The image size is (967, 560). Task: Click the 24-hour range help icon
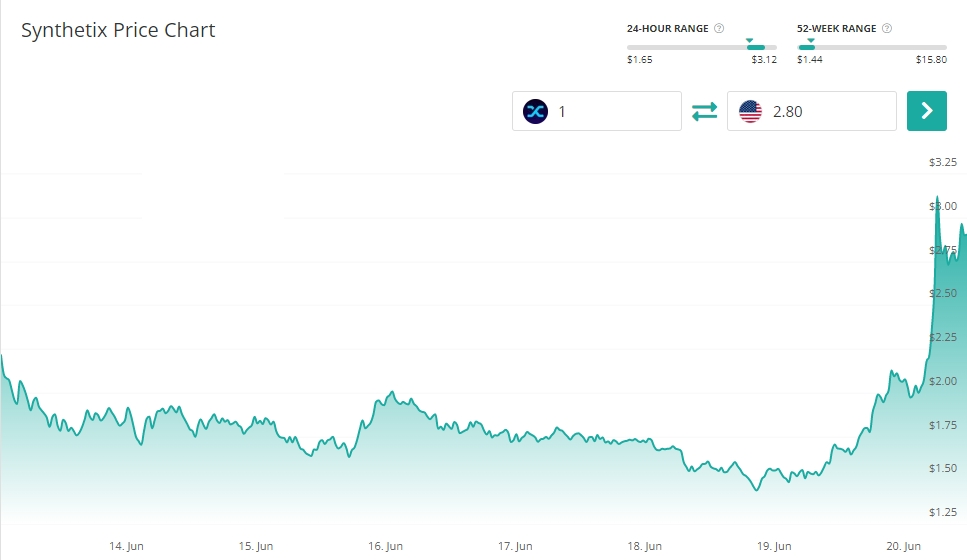[720, 28]
